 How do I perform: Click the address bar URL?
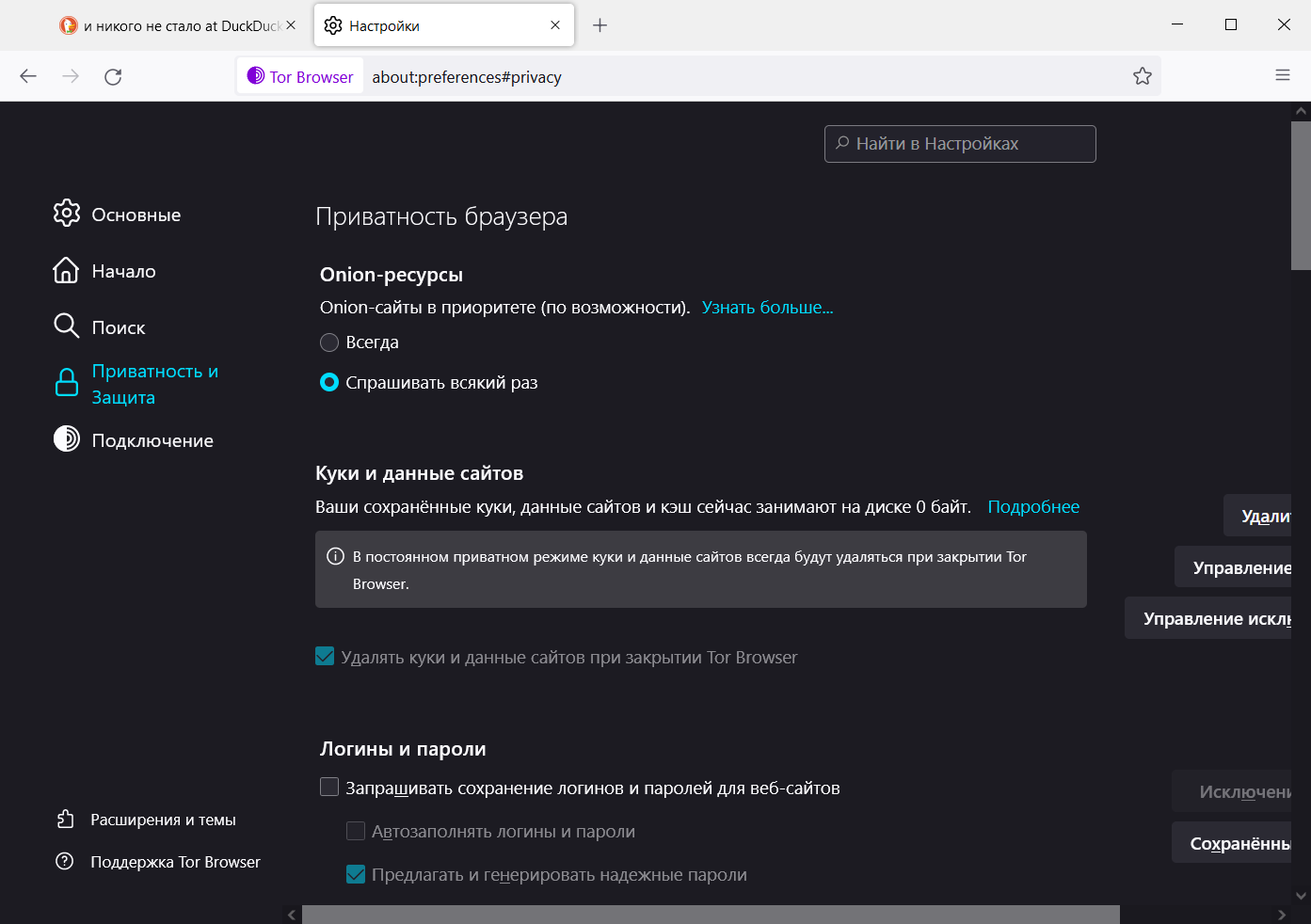pos(467,77)
